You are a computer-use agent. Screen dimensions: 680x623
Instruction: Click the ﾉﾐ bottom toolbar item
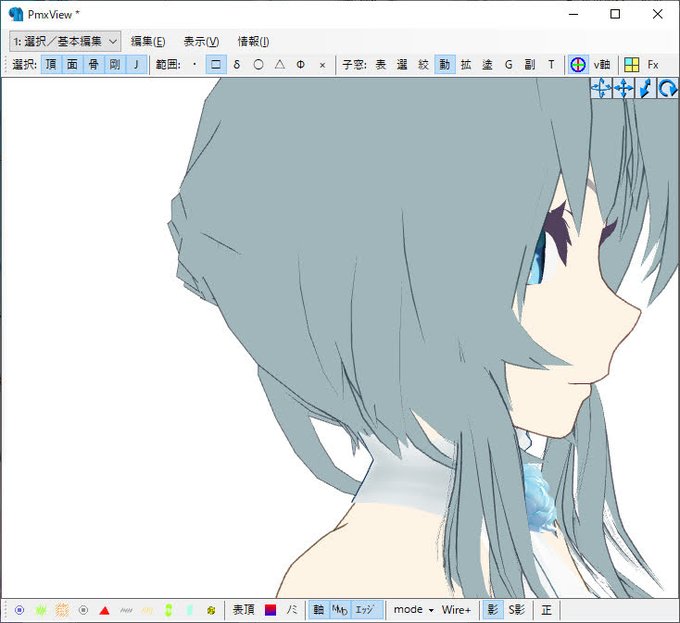pos(292,610)
